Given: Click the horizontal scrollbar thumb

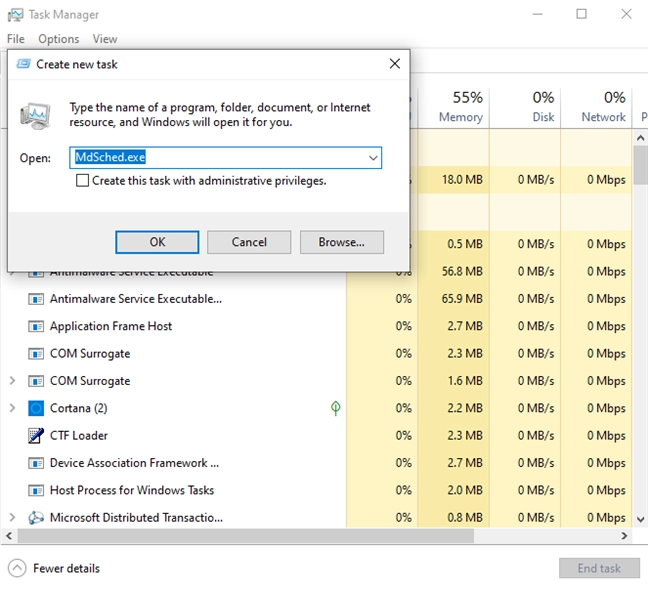Looking at the screenshot, I should click(x=245, y=536).
